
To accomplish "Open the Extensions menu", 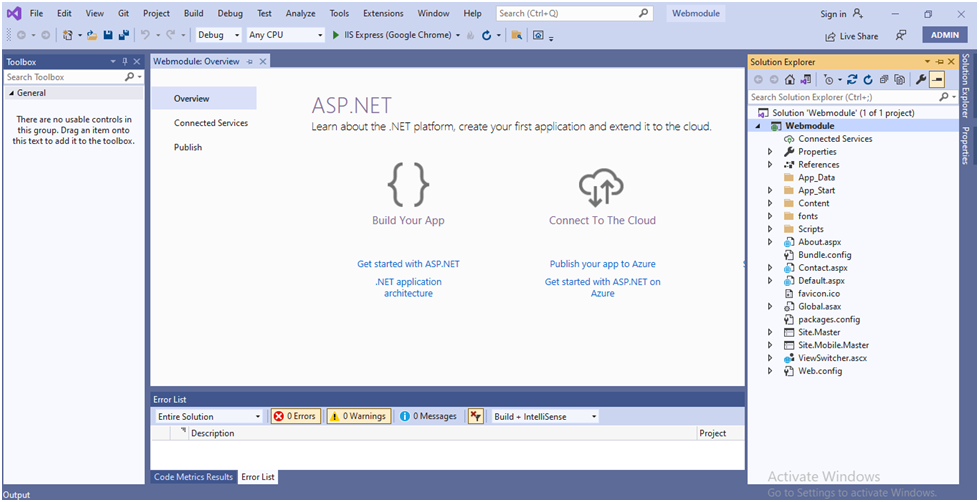I will coord(383,13).
